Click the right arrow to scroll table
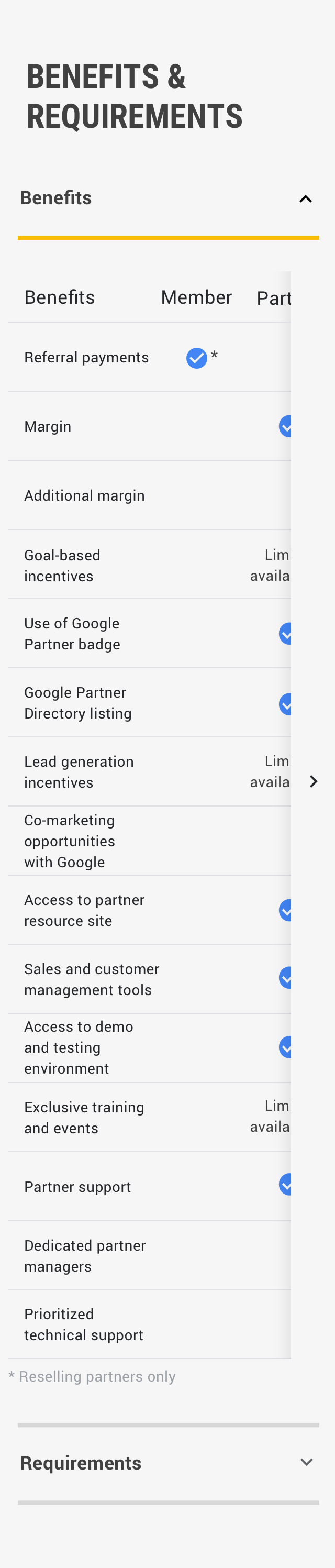 pyautogui.click(x=313, y=781)
